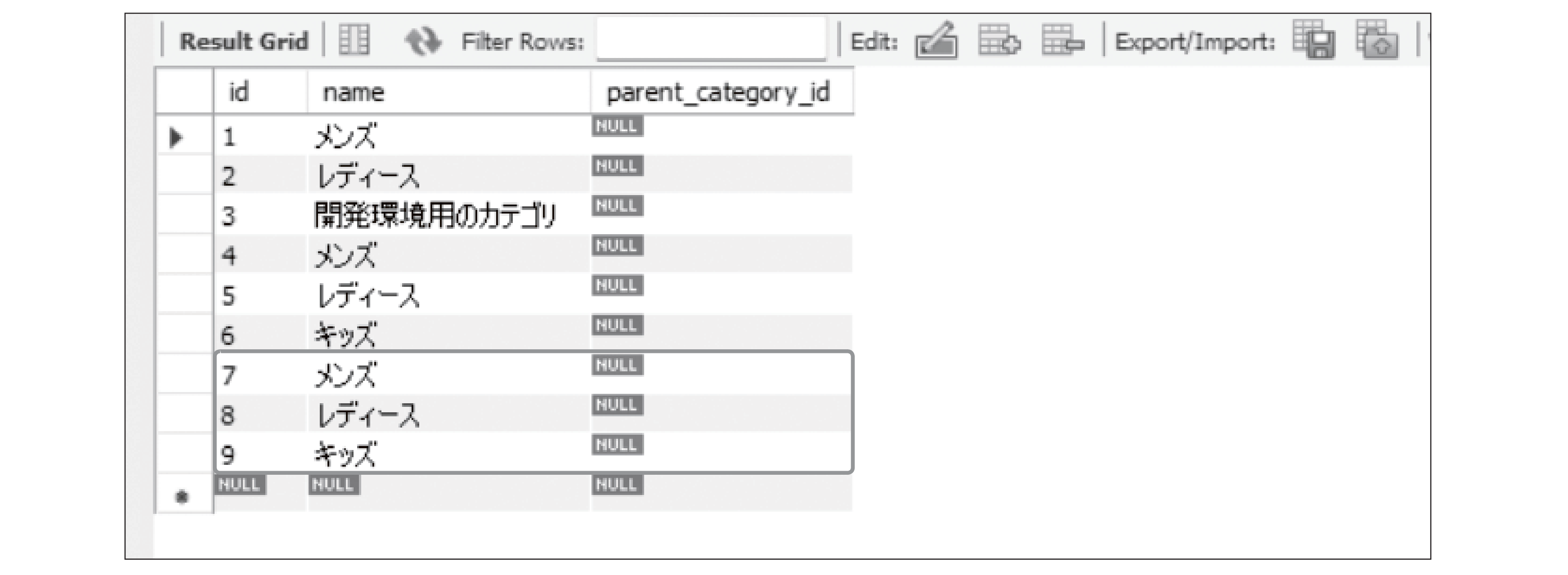Select cell id 4
1568x575 pixels.
point(260,255)
